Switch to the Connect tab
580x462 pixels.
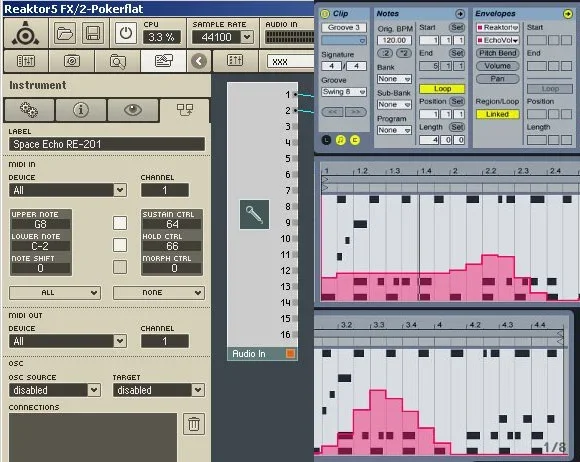[185, 110]
